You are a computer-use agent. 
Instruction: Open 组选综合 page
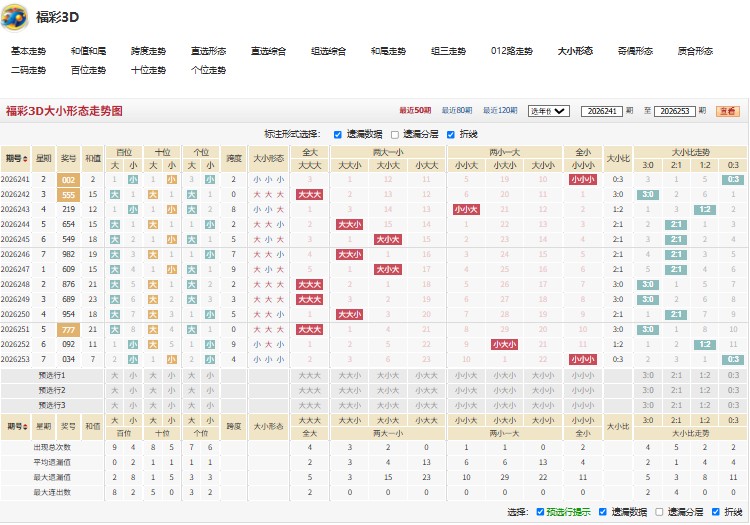[329, 51]
